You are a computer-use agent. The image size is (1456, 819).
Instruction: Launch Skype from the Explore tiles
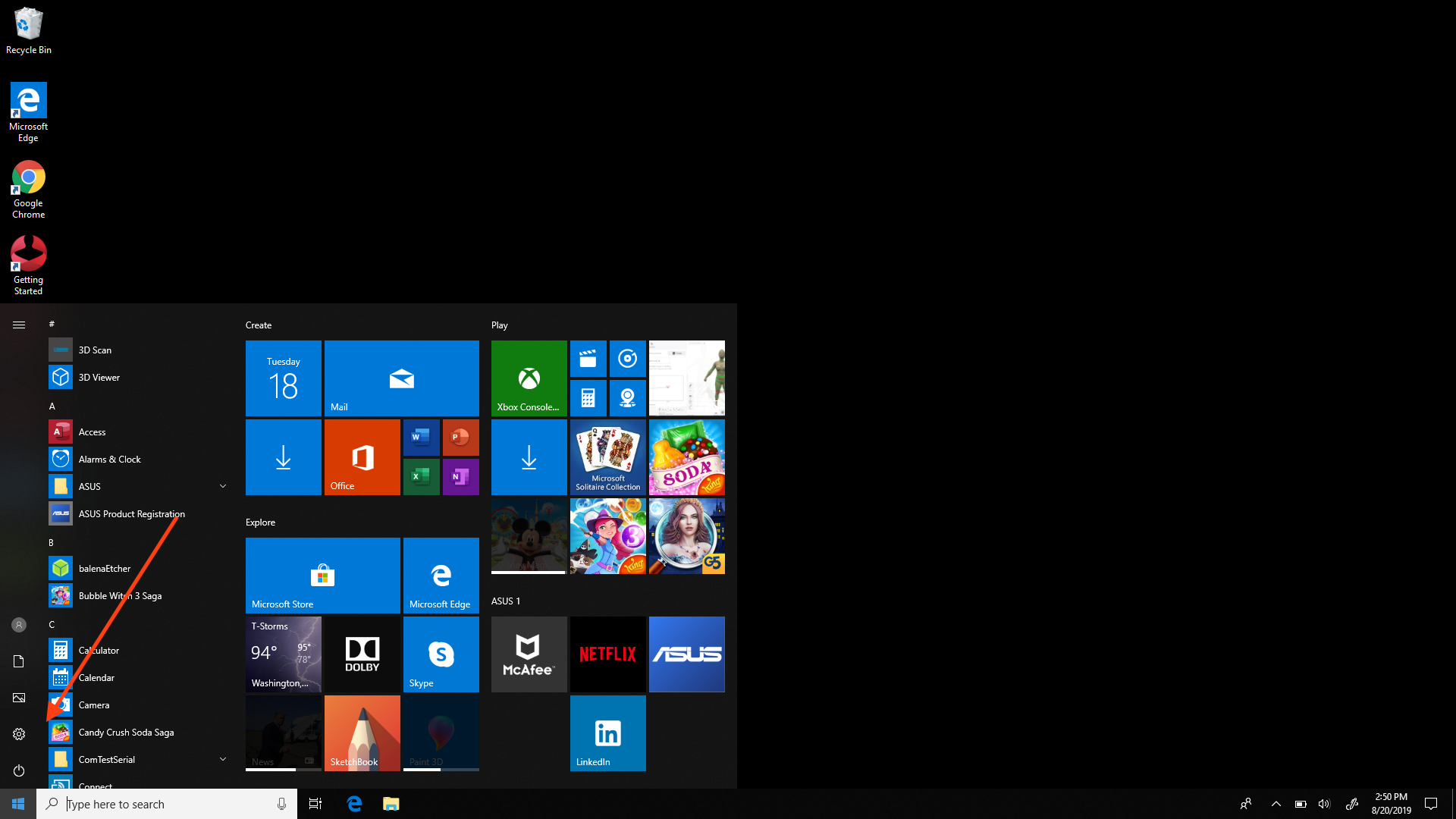click(441, 654)
